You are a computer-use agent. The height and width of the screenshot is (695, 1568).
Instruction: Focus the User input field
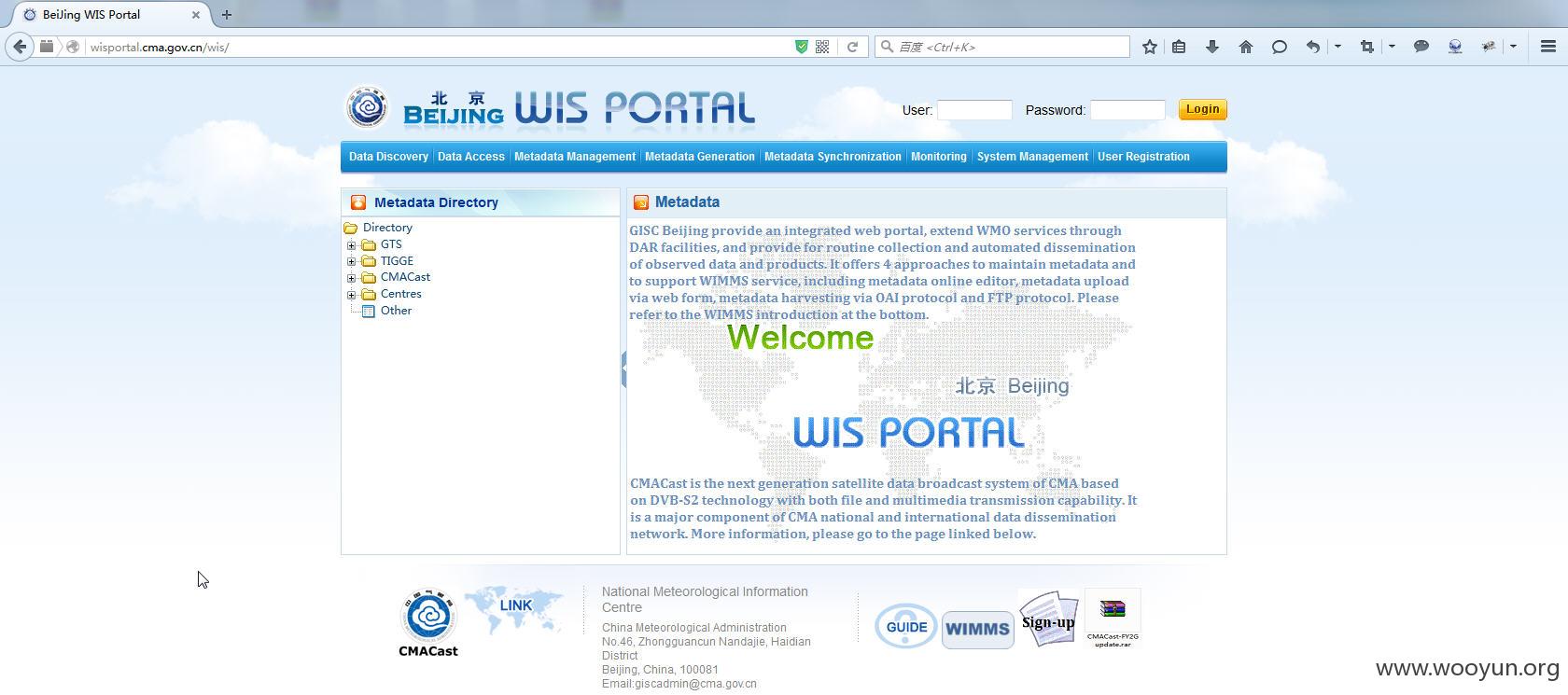974,110
